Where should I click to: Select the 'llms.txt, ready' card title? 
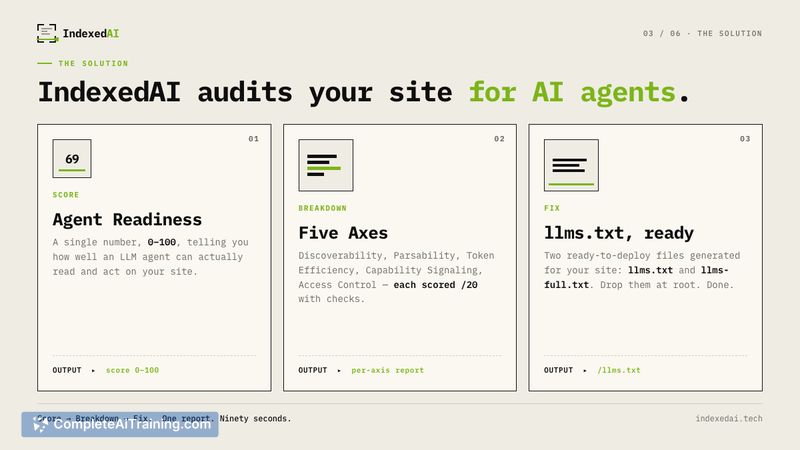[x=618, y=233]
